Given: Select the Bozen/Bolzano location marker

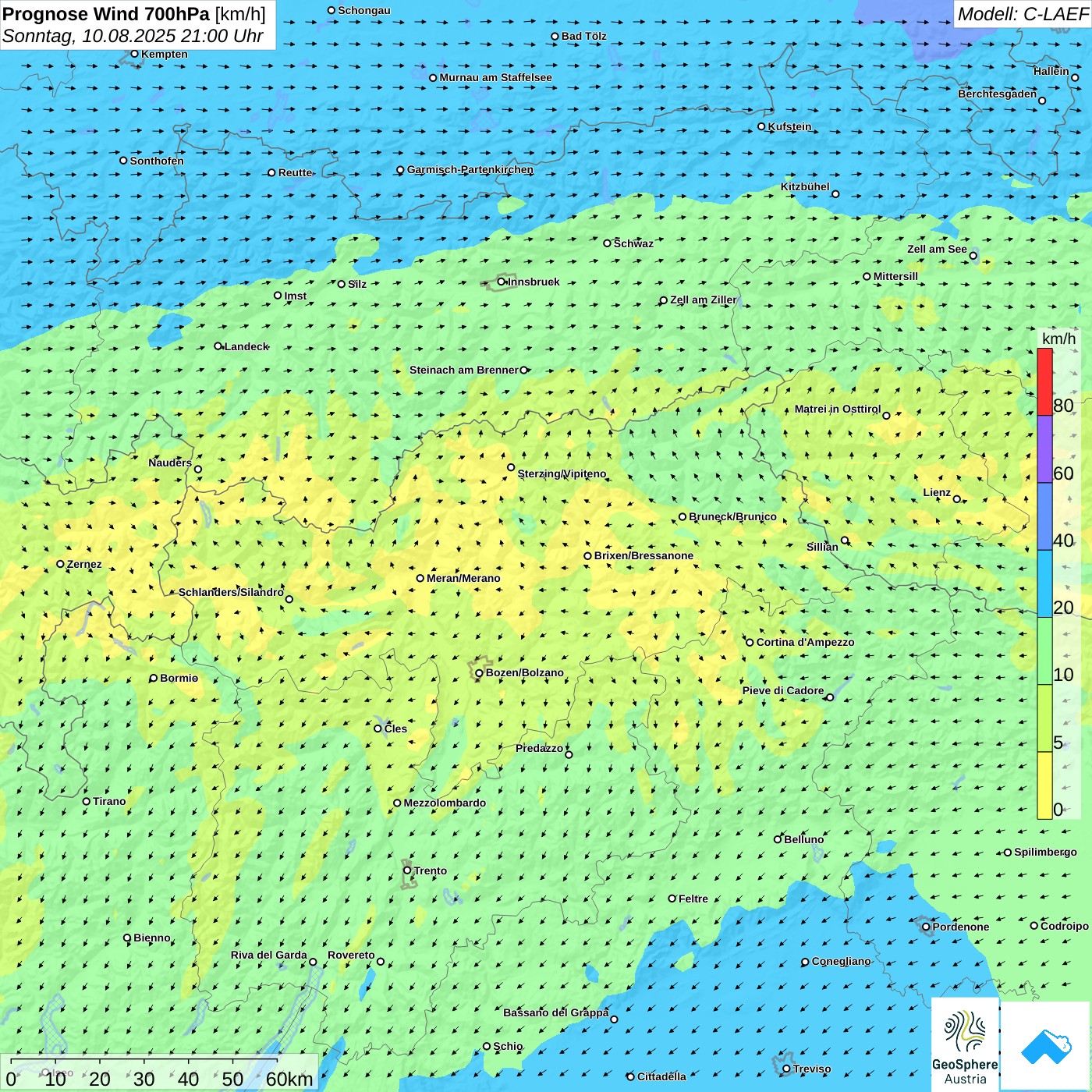Looking at the screenshot, I should click(x=479, y=672).
